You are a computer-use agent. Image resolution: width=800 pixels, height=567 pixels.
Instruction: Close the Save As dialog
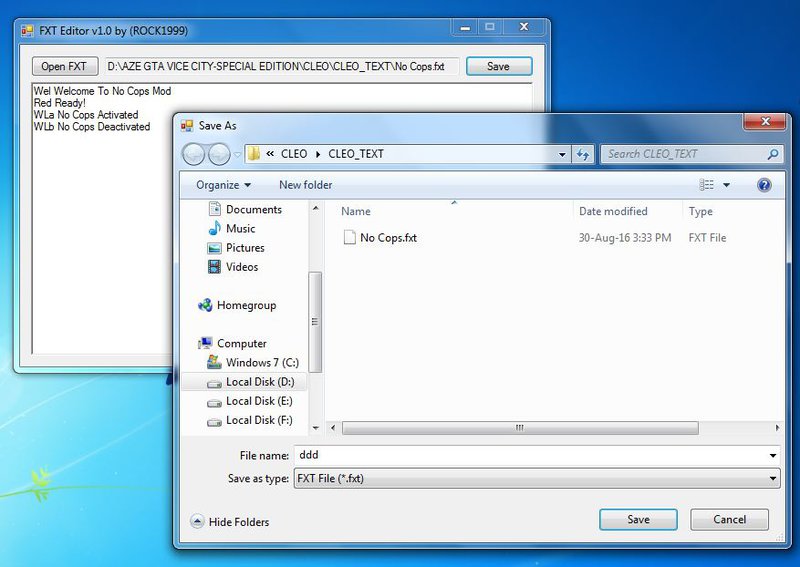click(x=765, y=121)
